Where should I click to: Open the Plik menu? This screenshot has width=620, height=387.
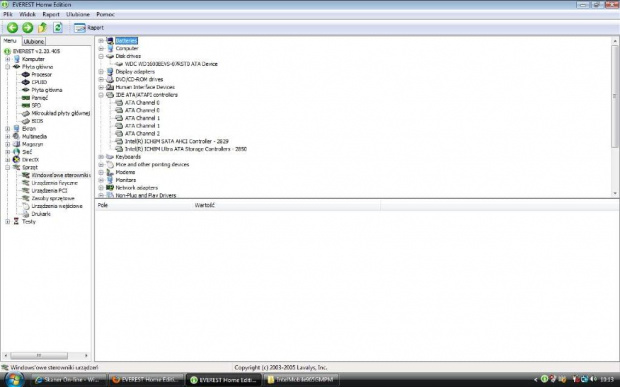pyautogui.click(x=8, y=14)
